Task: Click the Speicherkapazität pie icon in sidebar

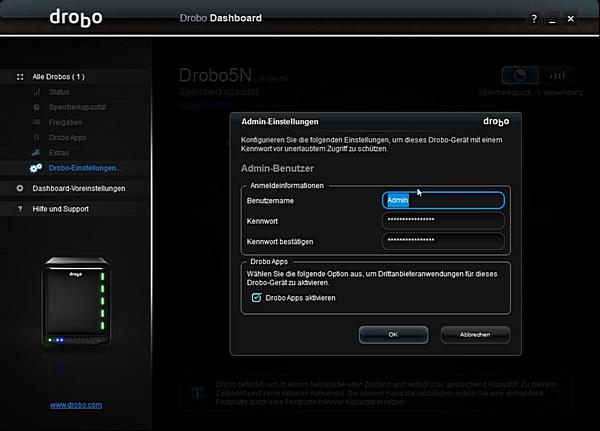Action: [36, 107]
